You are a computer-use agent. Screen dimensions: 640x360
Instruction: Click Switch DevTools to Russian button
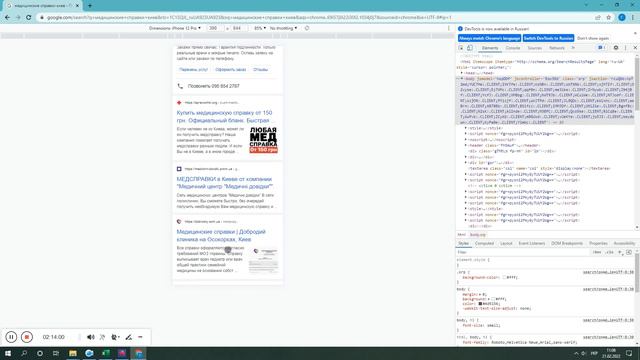pyautogui.click(x=548, y=38)
